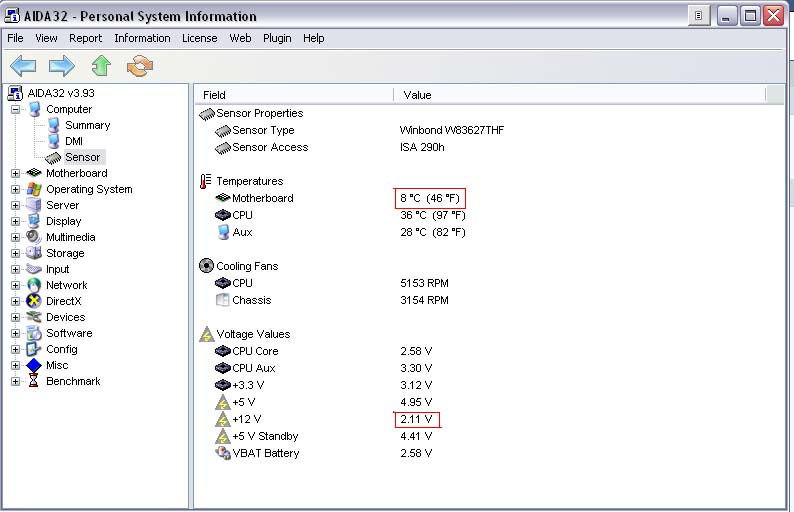The width and height of the screenshot is (794, 512).
Task: Expand the Server tree node
Action: pyautogui.click(x=16, y=206)
